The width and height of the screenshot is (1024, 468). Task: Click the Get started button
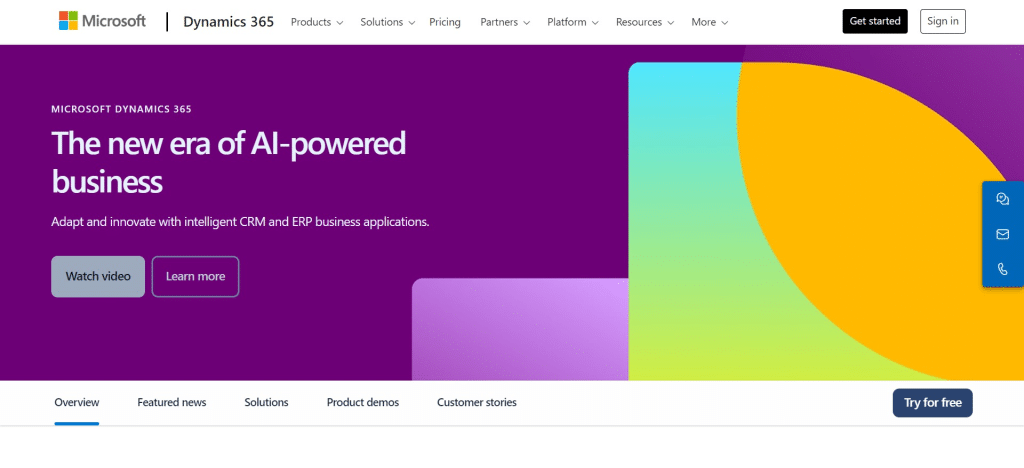pyautogui.click(x=874, y=22)
